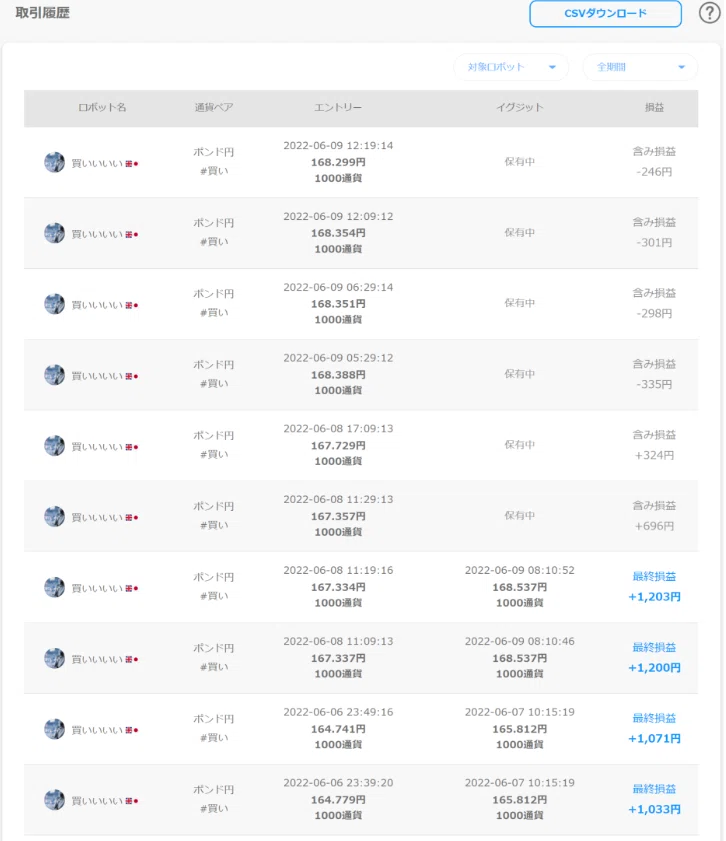This screenshot has height=841, width=726.
Task: Click robot avatar for 11:29:13 entry
Action: coord(54,516)
